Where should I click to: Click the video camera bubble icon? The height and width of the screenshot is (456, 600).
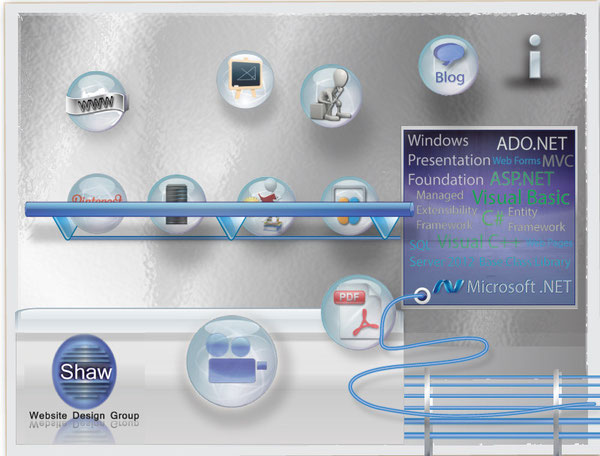tap(232, 361)
